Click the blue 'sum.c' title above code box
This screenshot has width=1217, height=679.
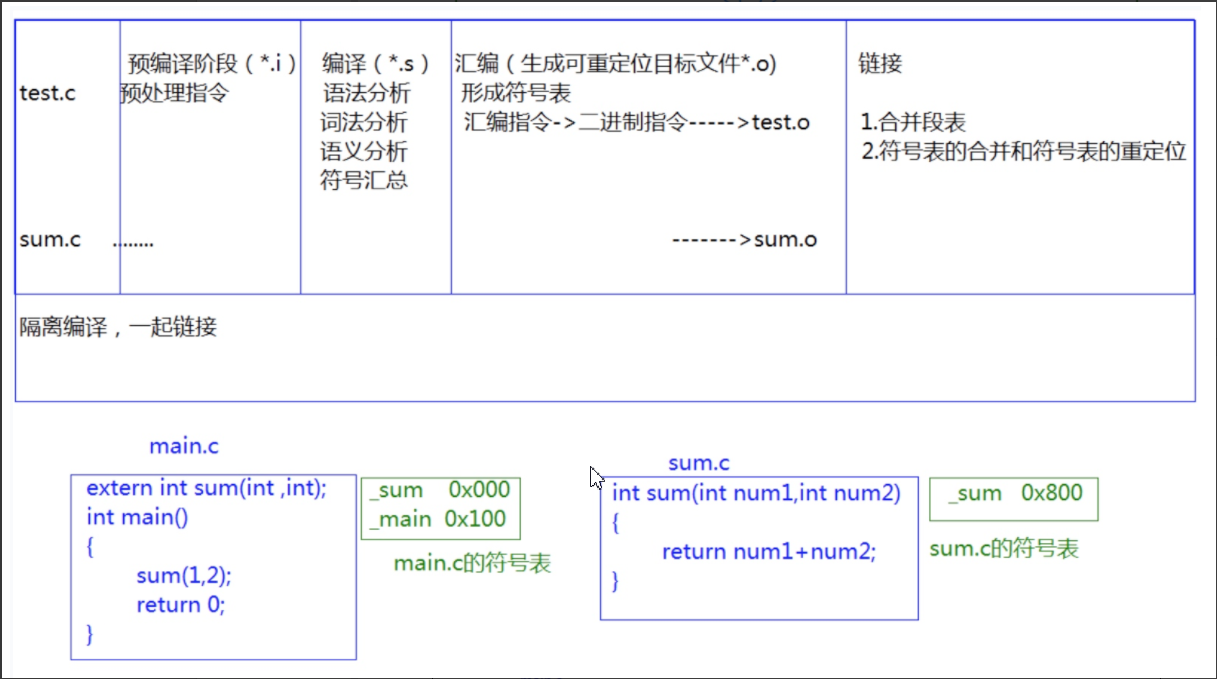699,463
